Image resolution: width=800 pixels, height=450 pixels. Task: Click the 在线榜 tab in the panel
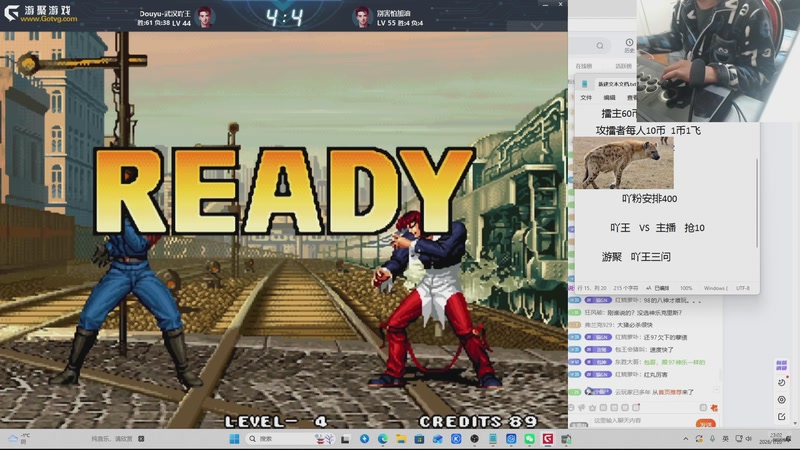(584, 66)
